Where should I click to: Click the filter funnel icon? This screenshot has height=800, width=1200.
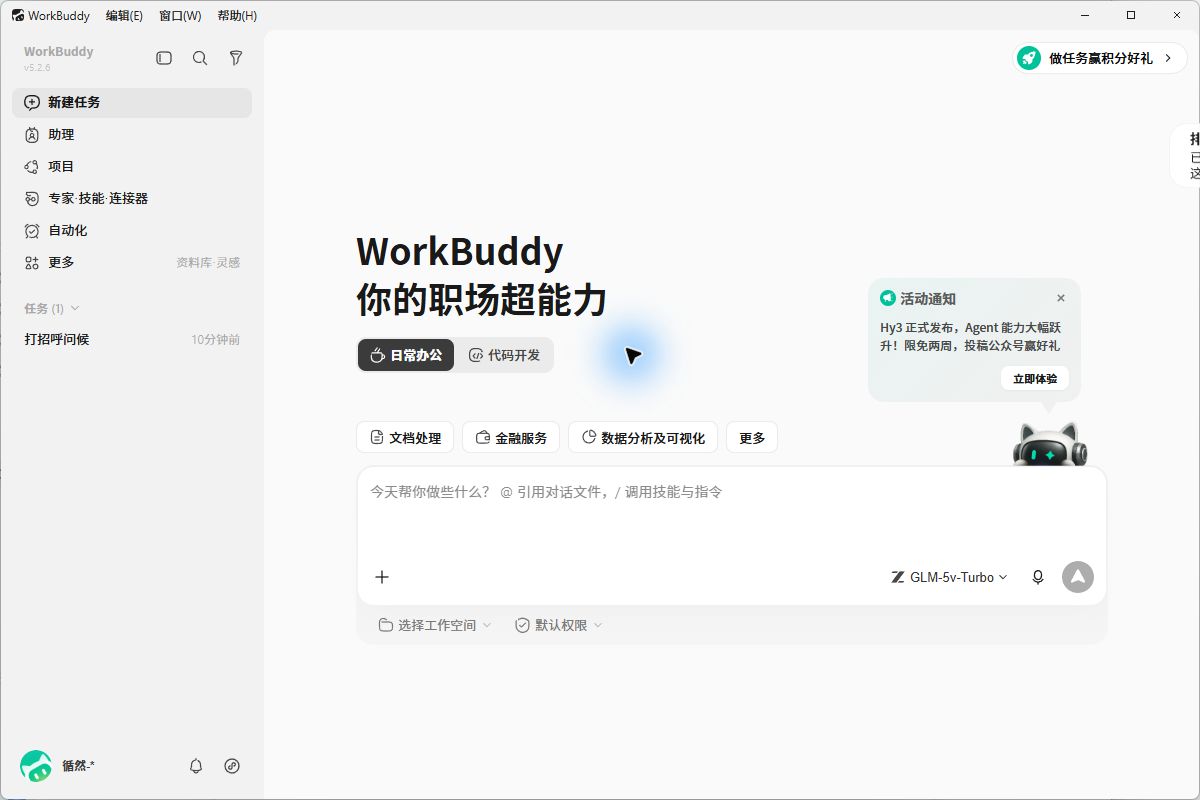coord(236,58)
